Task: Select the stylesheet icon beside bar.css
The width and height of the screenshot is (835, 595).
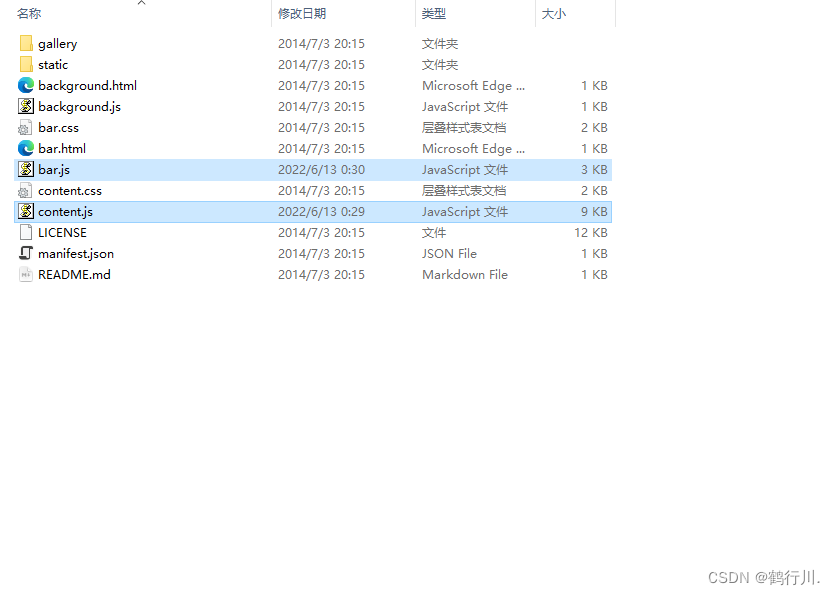Action: pos(24,127)
